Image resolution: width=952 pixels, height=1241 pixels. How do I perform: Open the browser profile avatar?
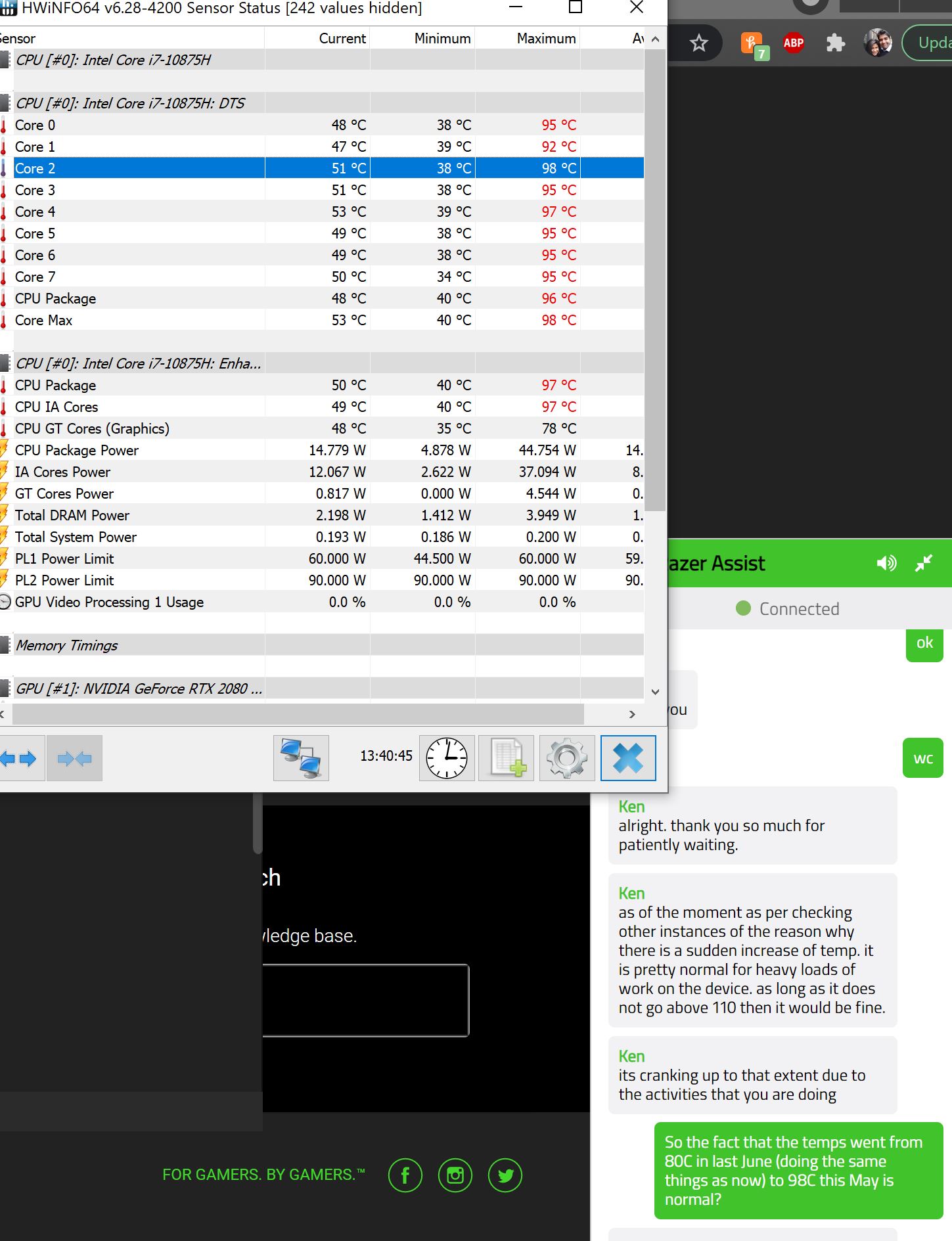(x=878, y=43)
